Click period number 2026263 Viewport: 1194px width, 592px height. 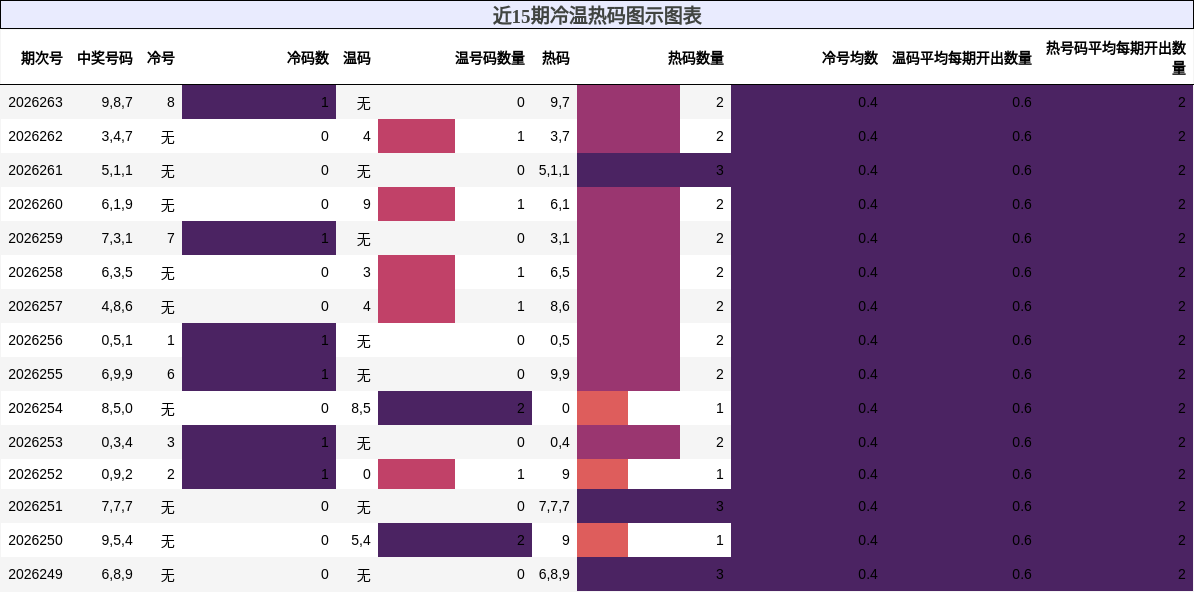36,102
